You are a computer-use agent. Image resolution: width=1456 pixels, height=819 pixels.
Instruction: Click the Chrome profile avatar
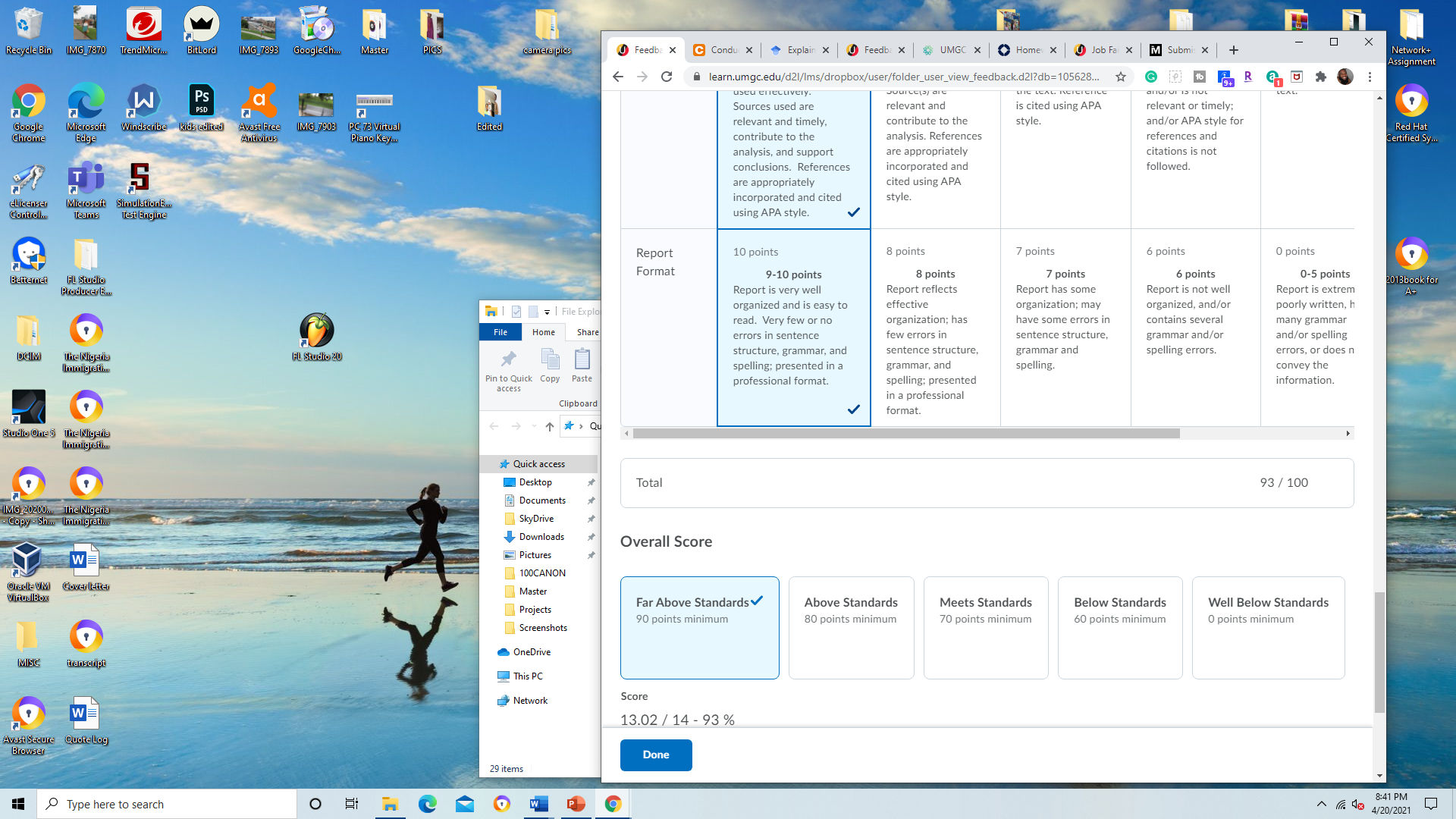tap(1345, 77)
